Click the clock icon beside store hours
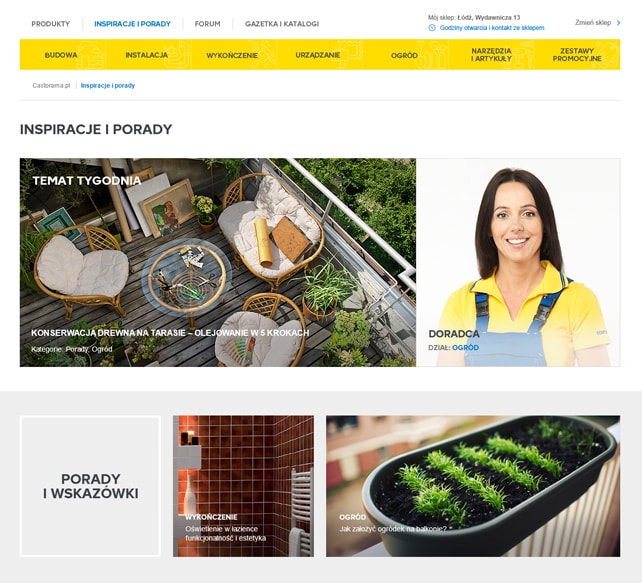 pos(432,28)
